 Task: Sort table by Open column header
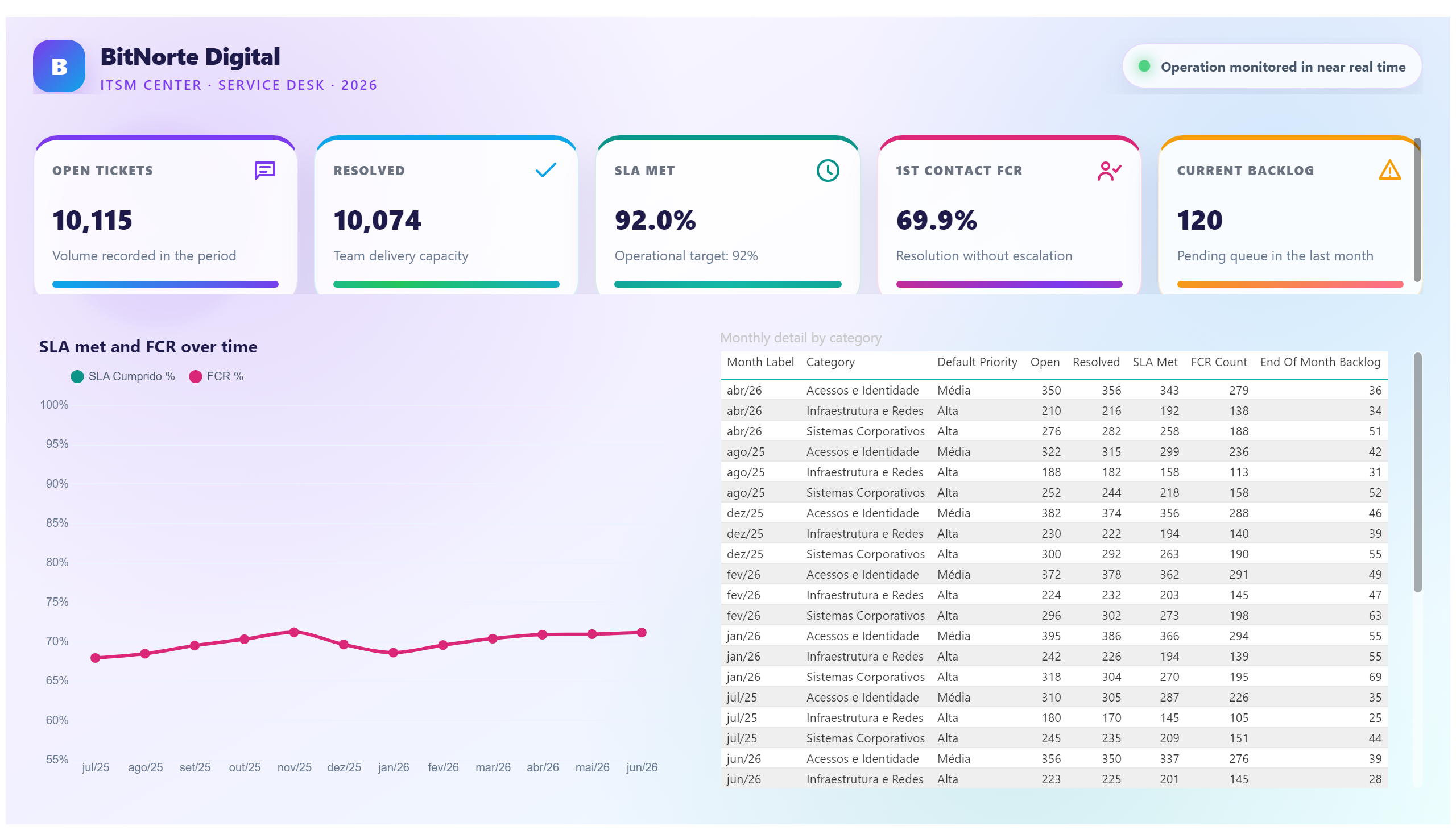1044,362
